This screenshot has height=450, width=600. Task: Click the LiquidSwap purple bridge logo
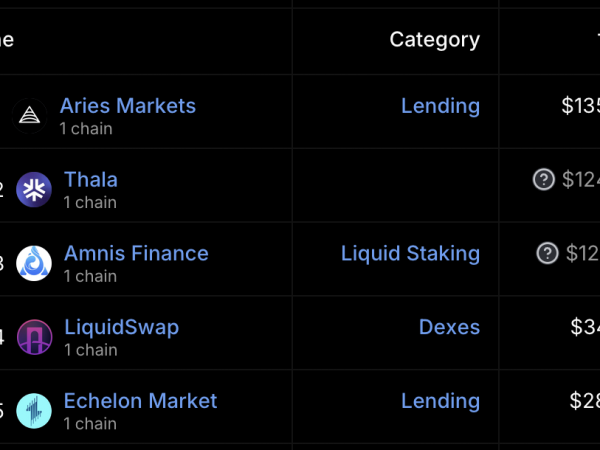coord(34,337)
